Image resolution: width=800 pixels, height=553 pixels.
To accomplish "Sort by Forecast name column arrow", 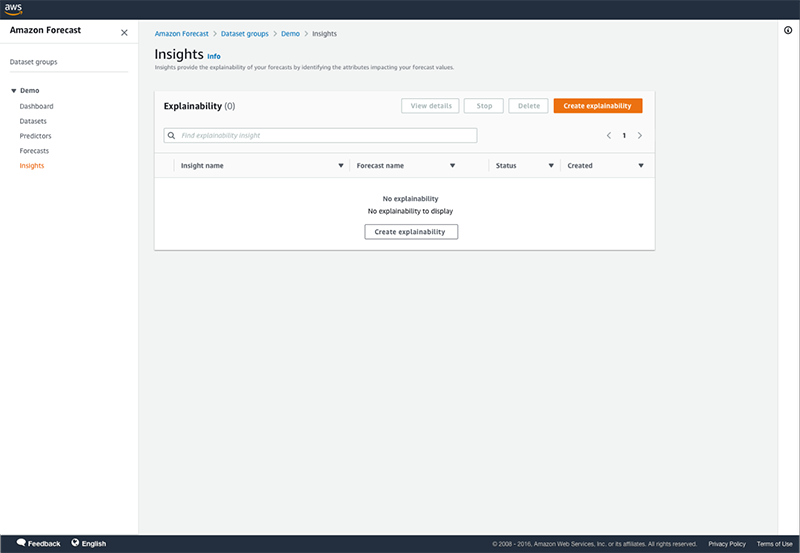I will click(452, 166).
